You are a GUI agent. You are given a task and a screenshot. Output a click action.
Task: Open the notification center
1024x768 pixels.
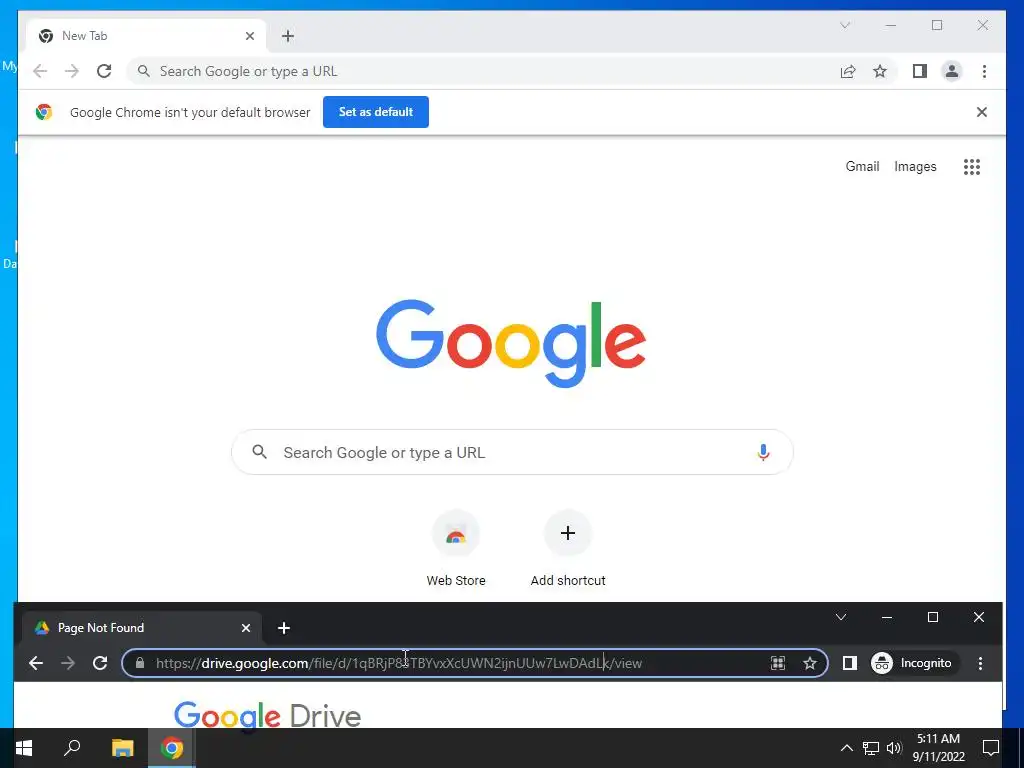click(x=990, y=748)
